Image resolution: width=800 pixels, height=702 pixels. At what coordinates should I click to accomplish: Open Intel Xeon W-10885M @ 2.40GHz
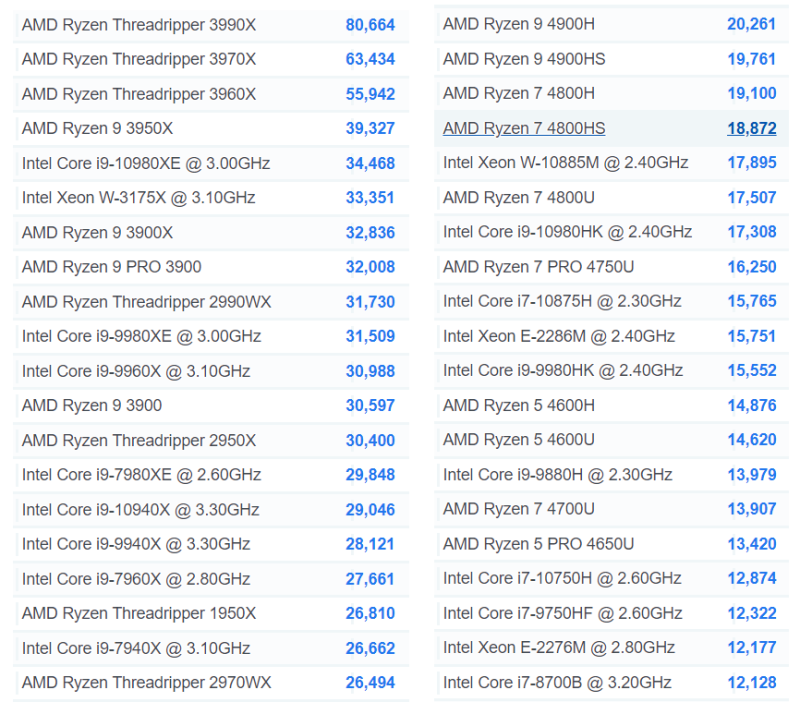click(x=565, y=163)
